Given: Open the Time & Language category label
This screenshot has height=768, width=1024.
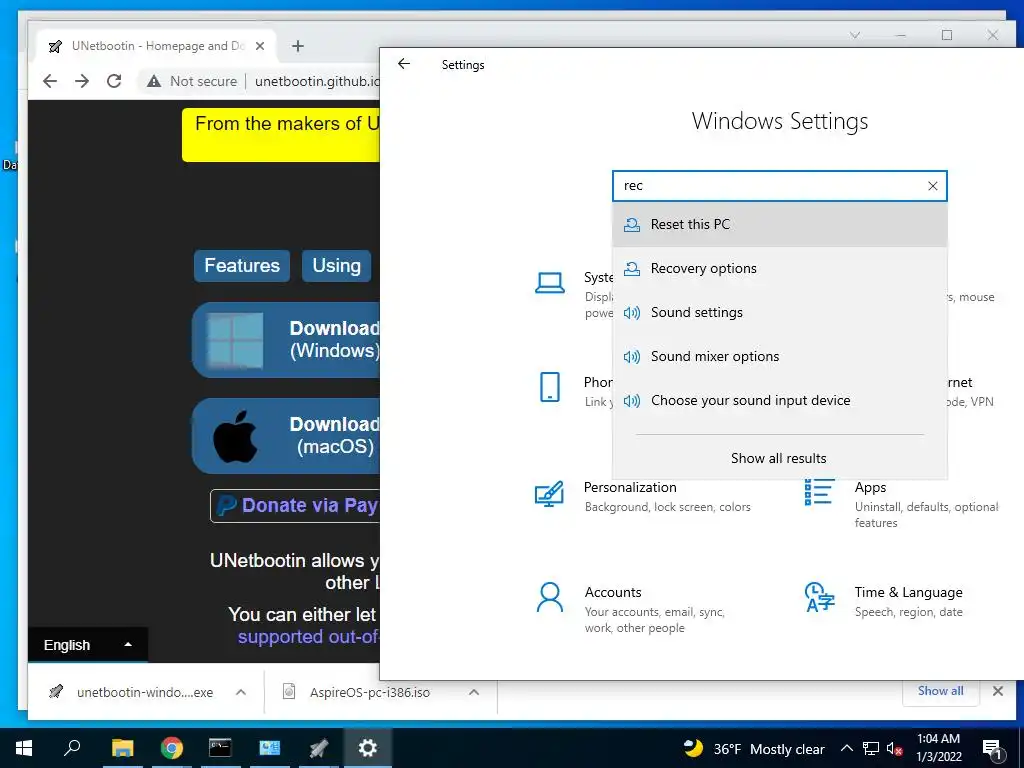Looking at the screenshot, I should tap(908, 592).
